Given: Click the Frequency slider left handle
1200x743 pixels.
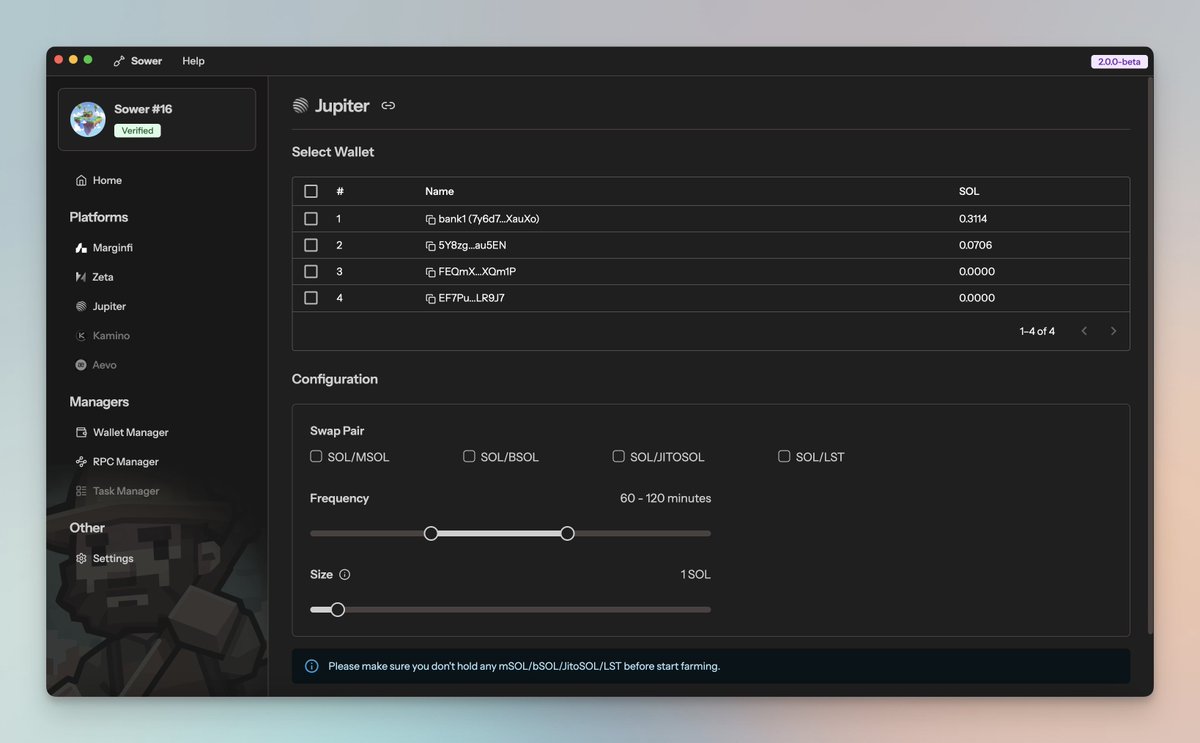Looking at the screenshot, I should [x=431, y=533].
